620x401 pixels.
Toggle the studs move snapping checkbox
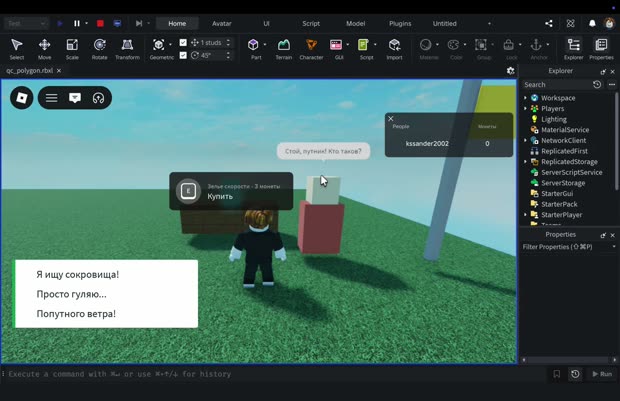tap(183, 42)
